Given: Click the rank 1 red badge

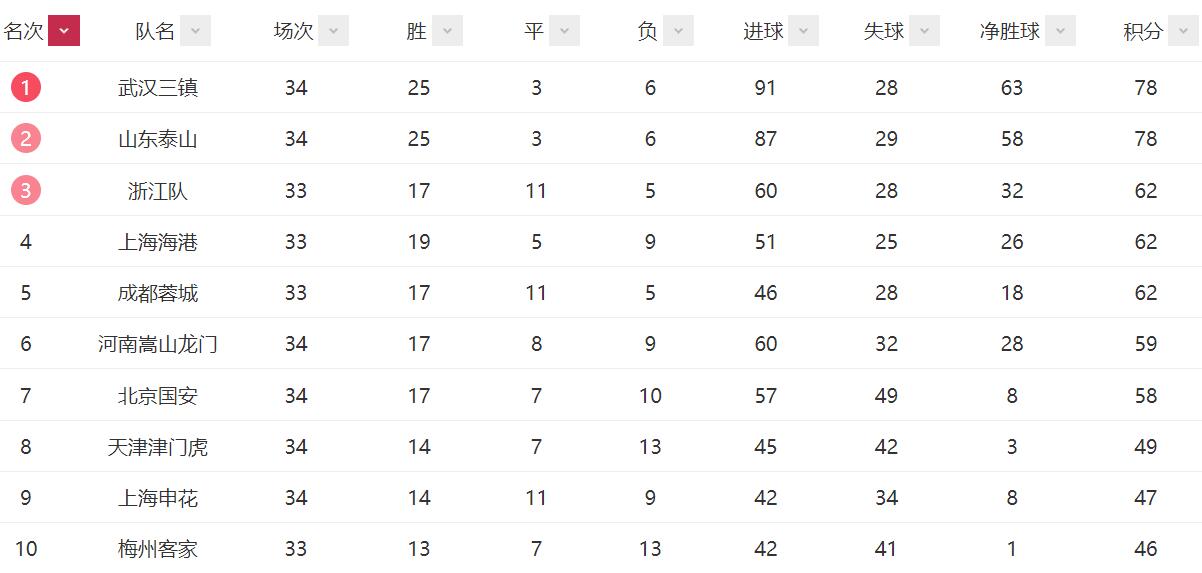Looking at the screenshot, I should [26, 88].
